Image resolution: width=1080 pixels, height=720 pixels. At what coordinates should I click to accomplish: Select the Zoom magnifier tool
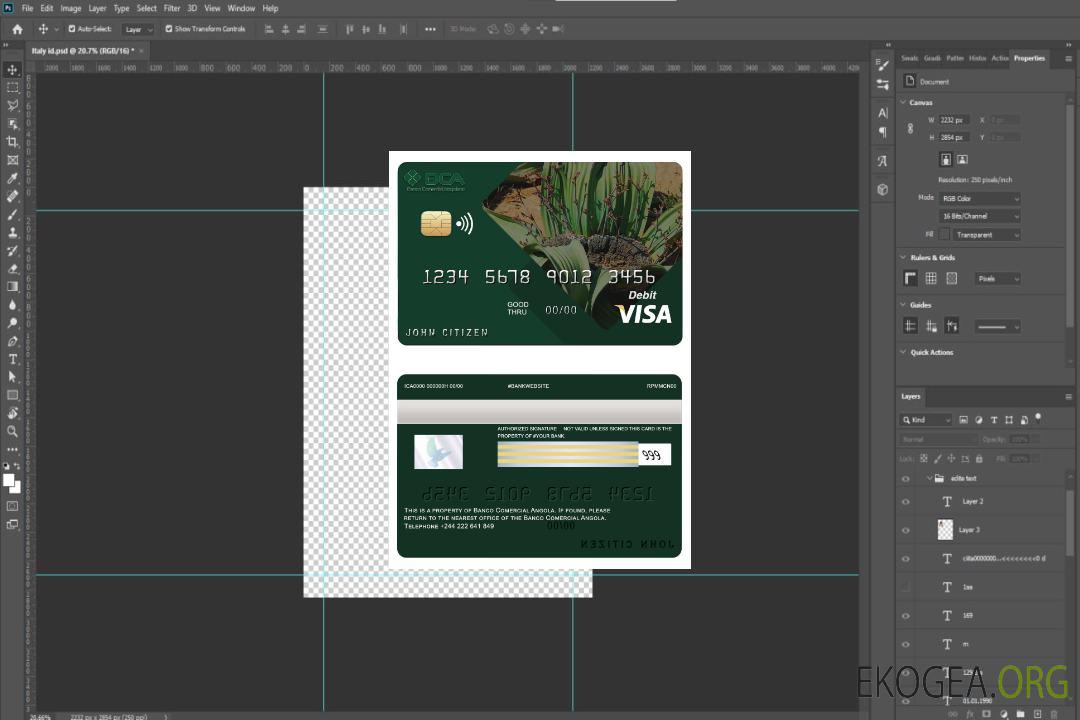coord(12,431)
